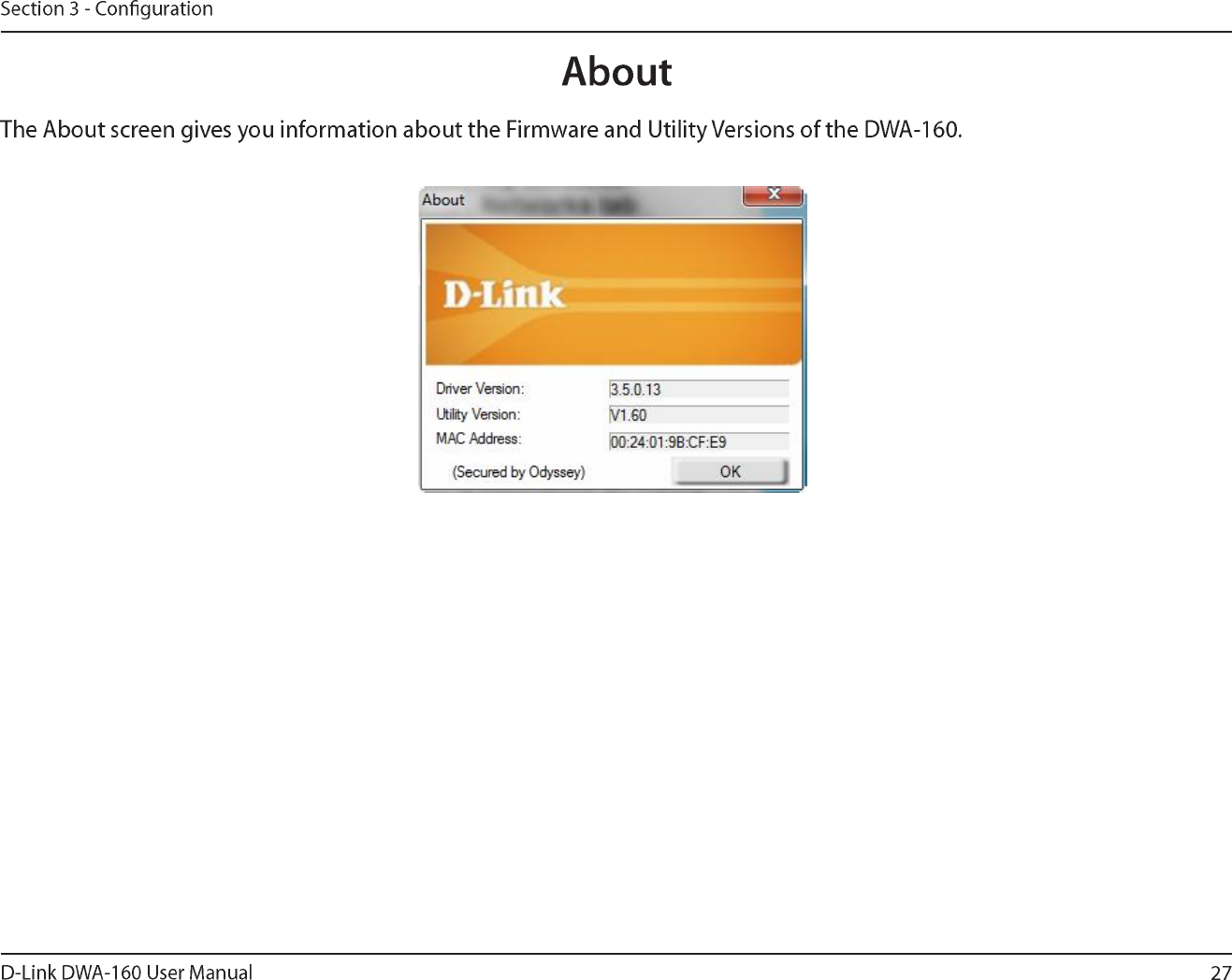
Task: Click the "MAC Address:" label
Action: coord(478,439)
